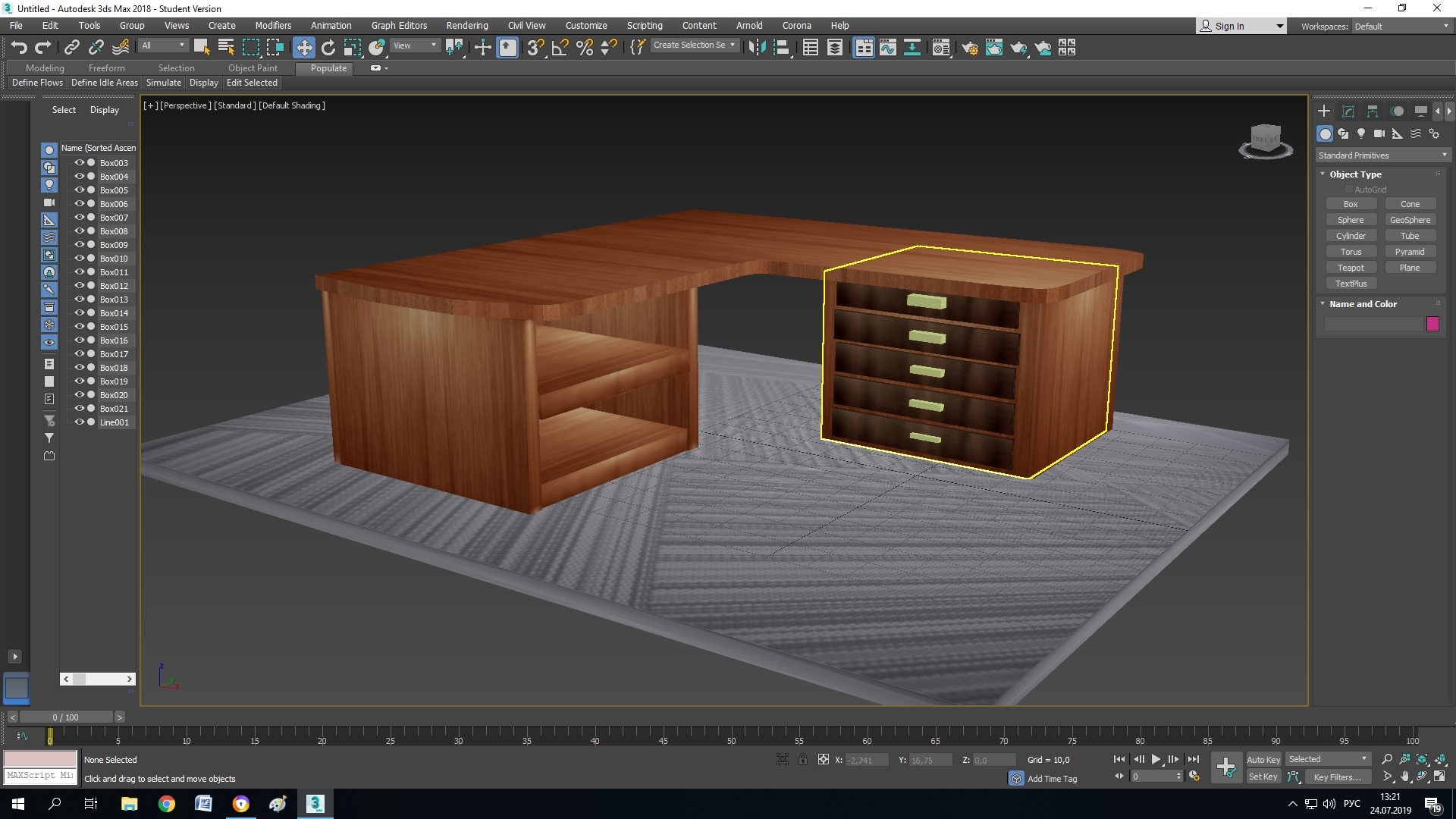
Task: Open the Rendering menu
Action: pos(466,26)
